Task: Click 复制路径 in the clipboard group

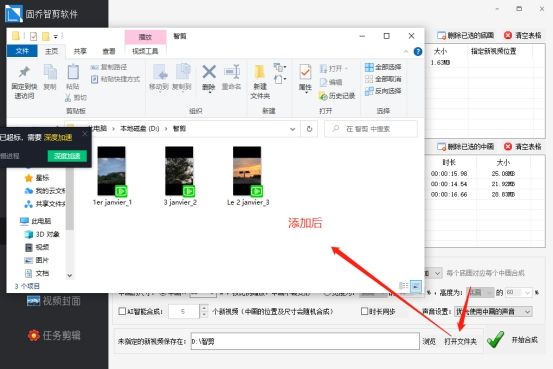Action: point(109,67)
